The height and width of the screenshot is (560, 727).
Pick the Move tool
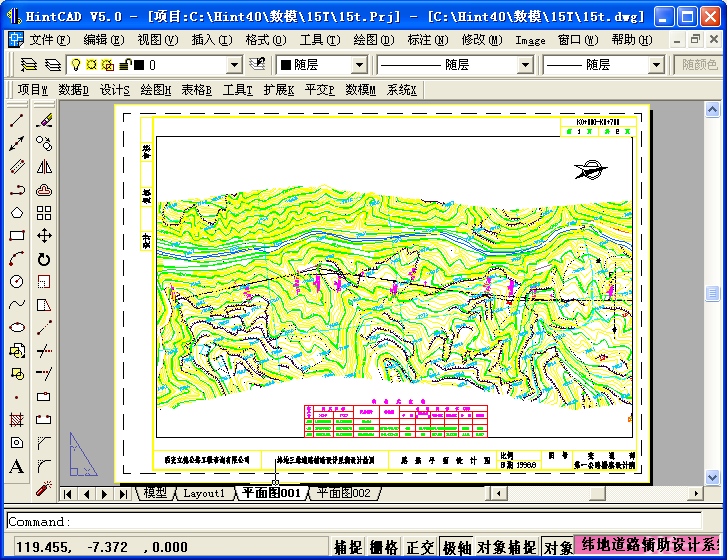pos(44,236)
